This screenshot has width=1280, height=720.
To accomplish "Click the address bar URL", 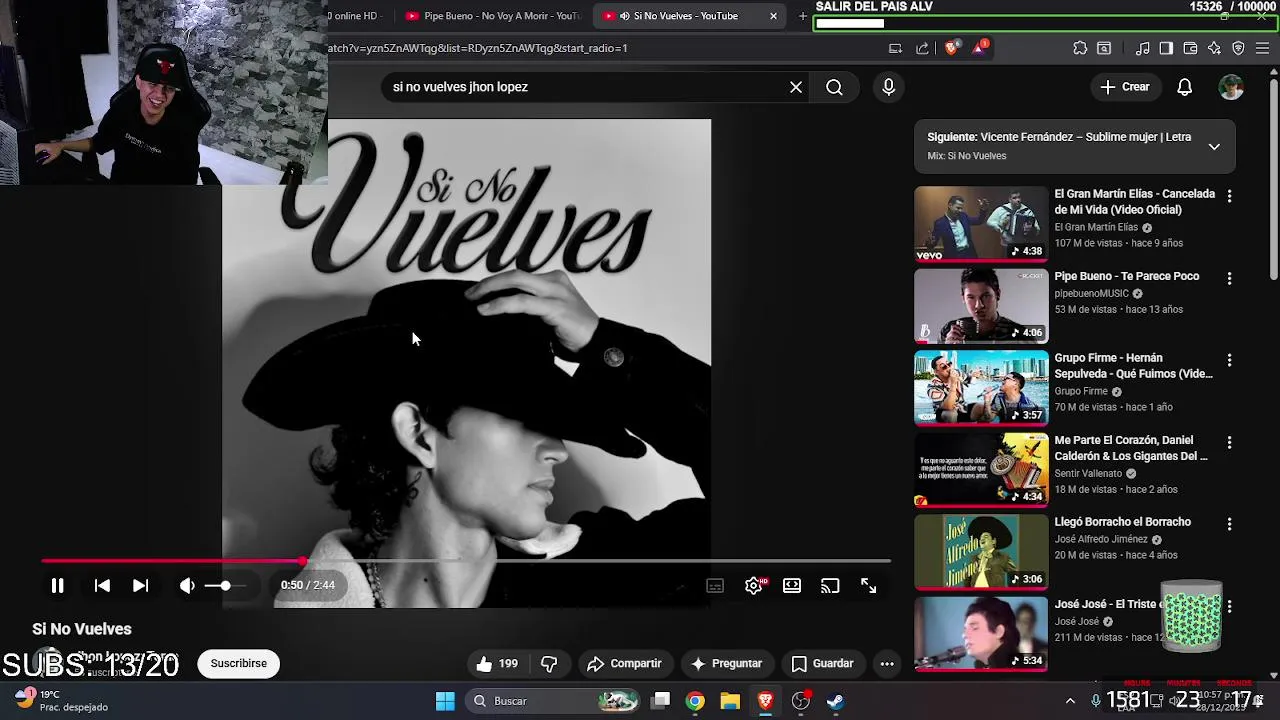I will tap(478, 48).
